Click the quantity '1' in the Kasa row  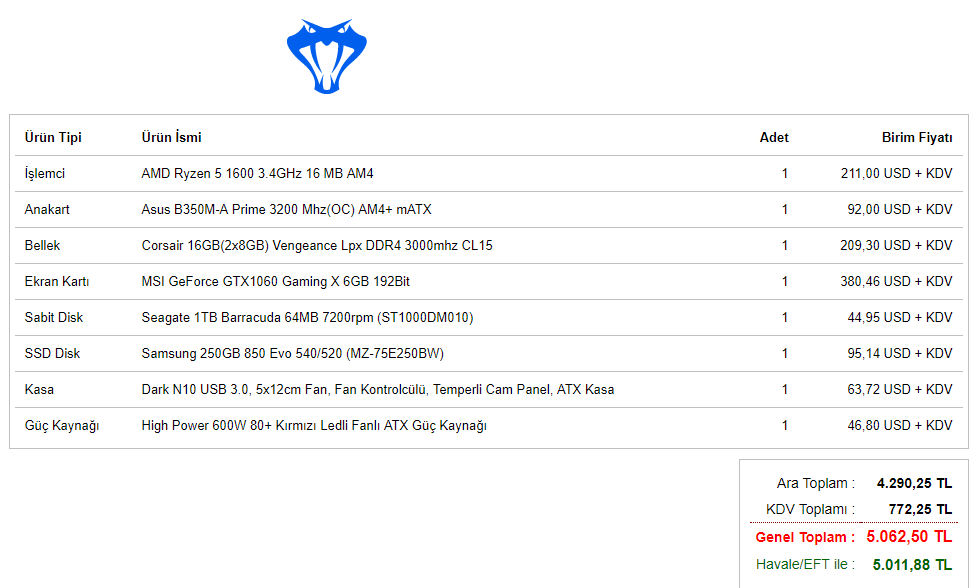785,390
